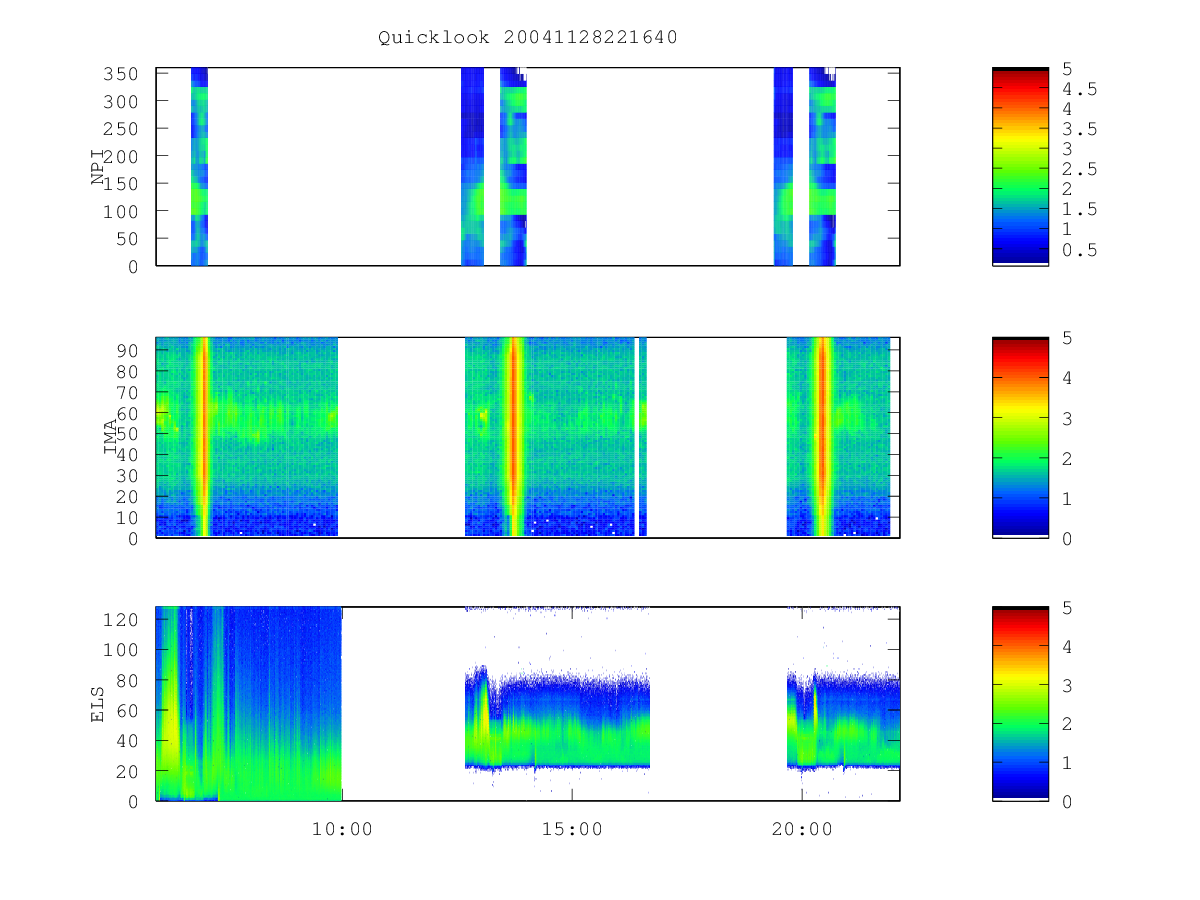1200x900 pixels.
Task: Click the 0.5 label on NPI colorbar
Action: [x=1080, y=250]
